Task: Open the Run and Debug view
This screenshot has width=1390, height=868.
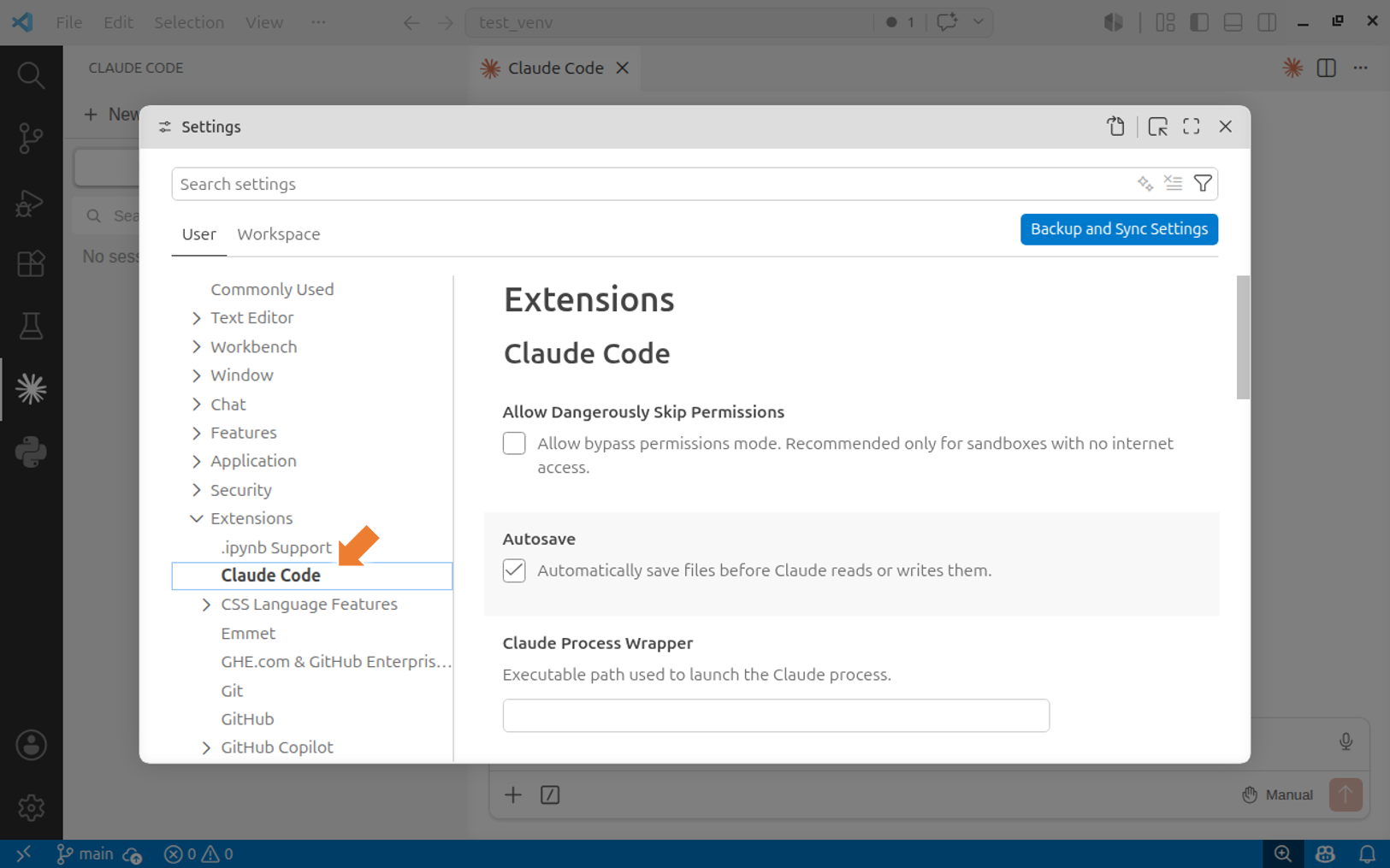Action: (31, 203)
